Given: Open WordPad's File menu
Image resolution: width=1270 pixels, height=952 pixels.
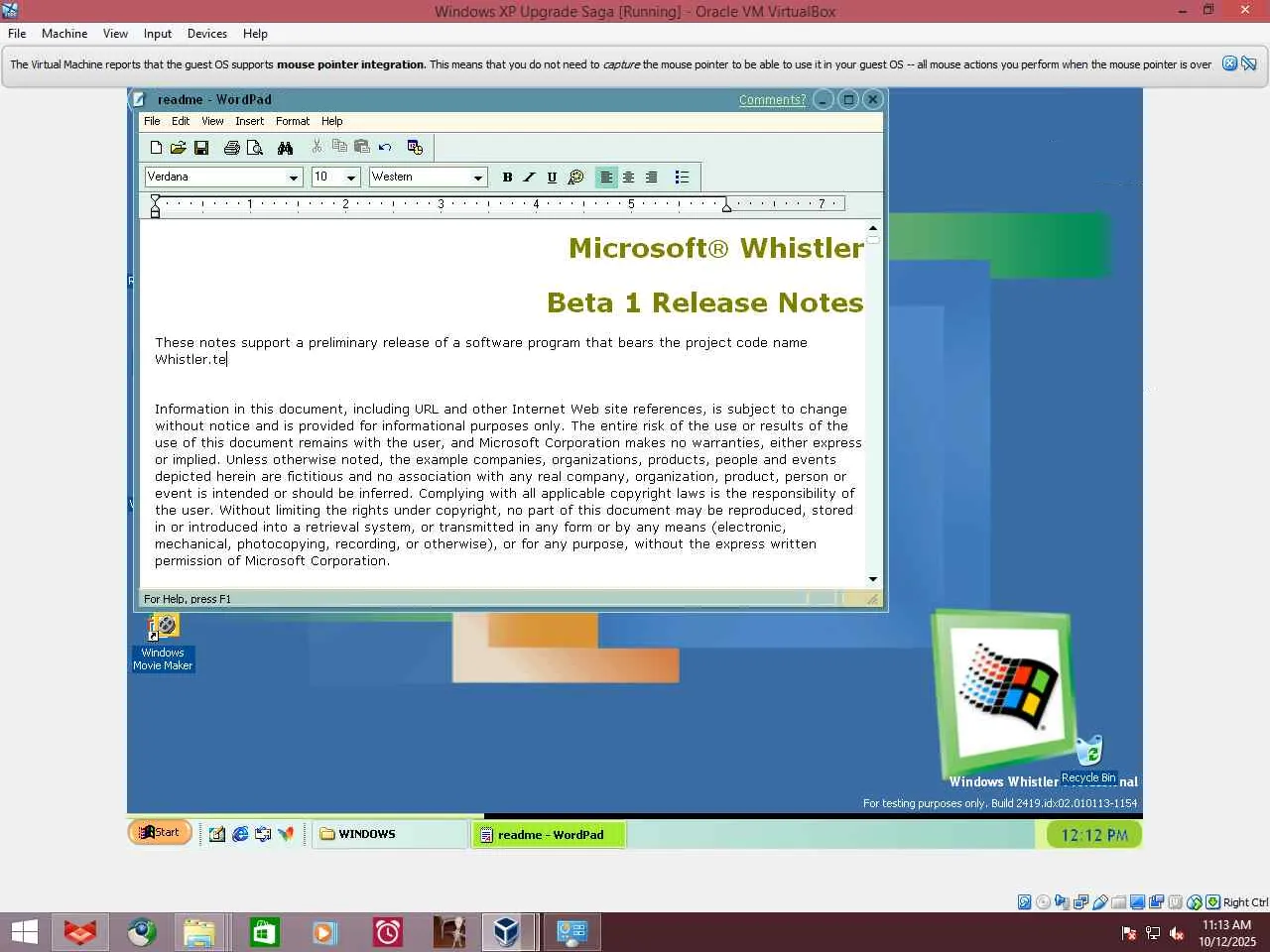Looking at the screenshot, I should [152, 121].
